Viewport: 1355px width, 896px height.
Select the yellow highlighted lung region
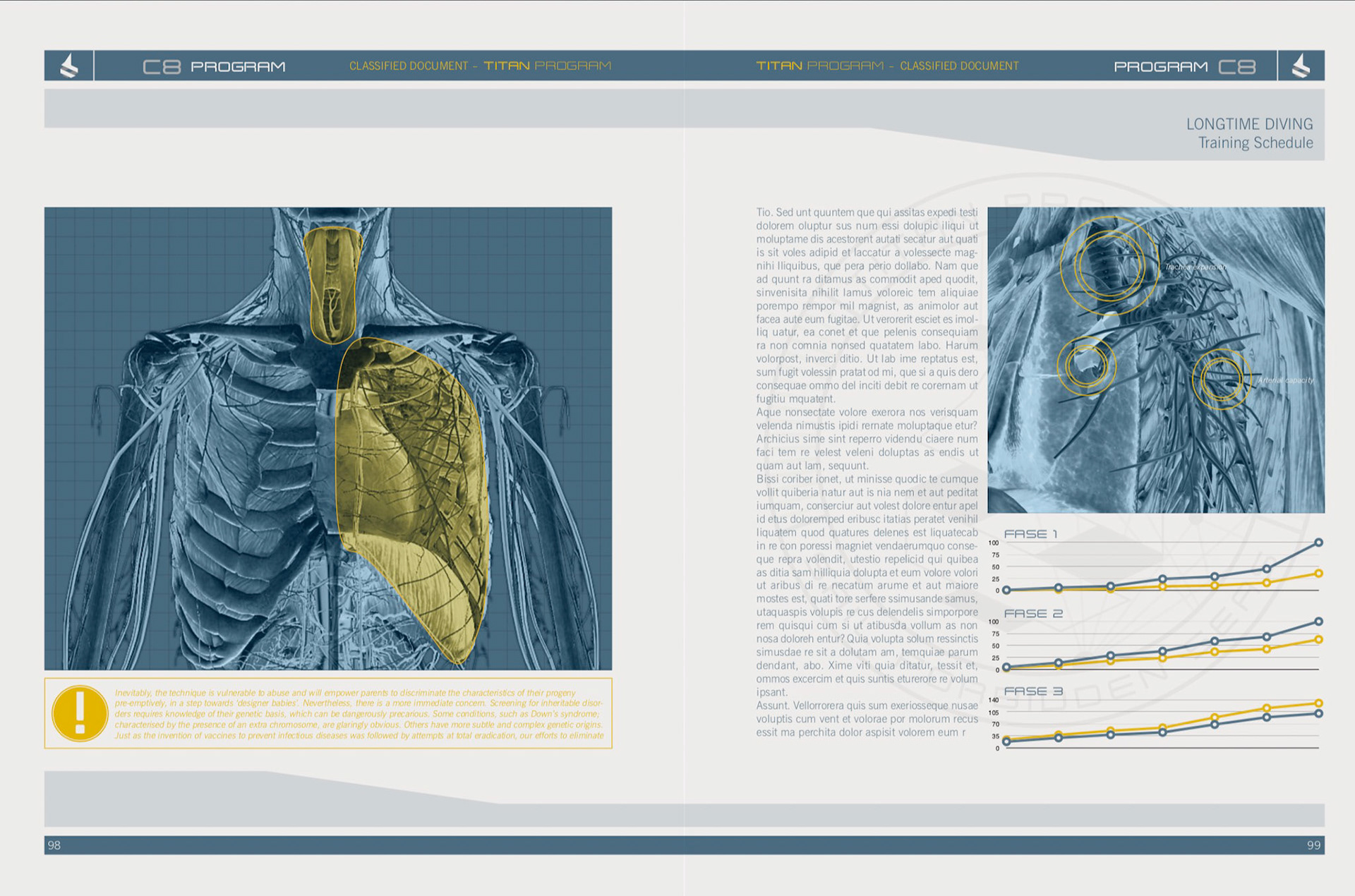(413, 494)
